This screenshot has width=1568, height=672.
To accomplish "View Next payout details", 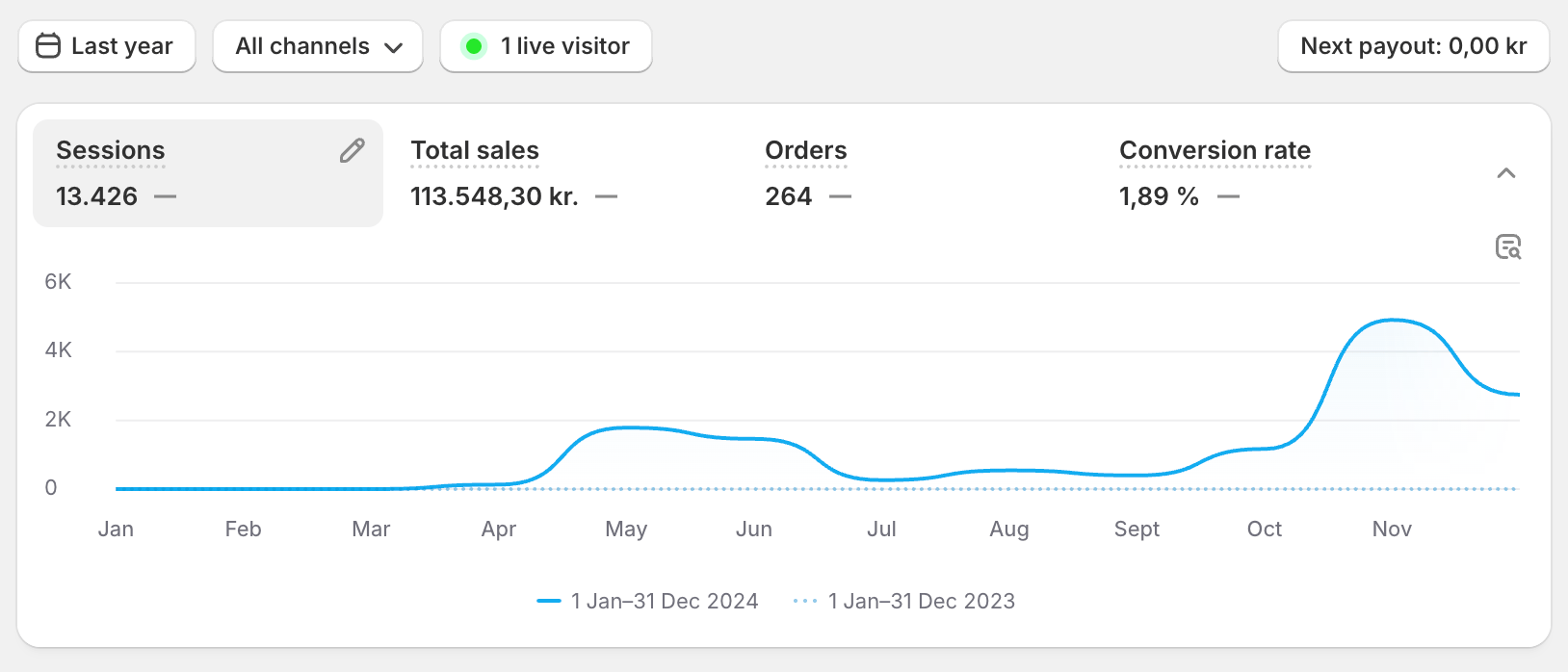I will tap(1413, 46).
